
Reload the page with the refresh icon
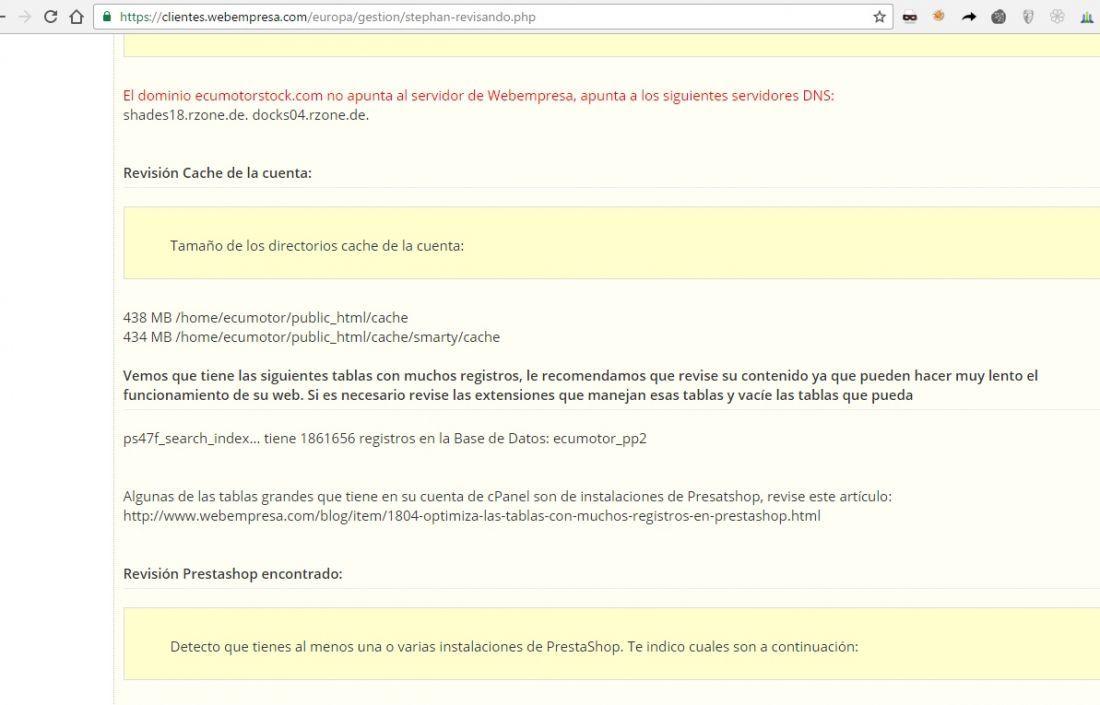[51, 17]
